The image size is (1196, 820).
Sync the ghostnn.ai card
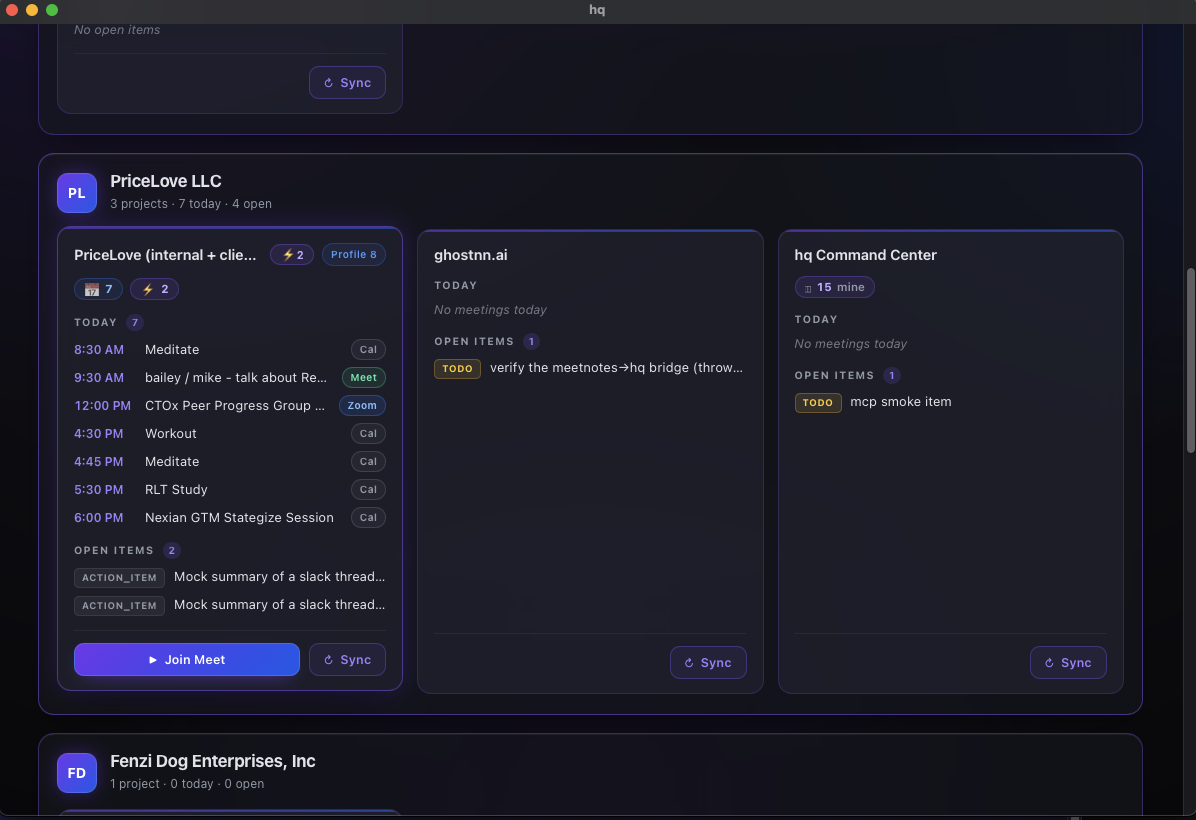coord(708,663)
